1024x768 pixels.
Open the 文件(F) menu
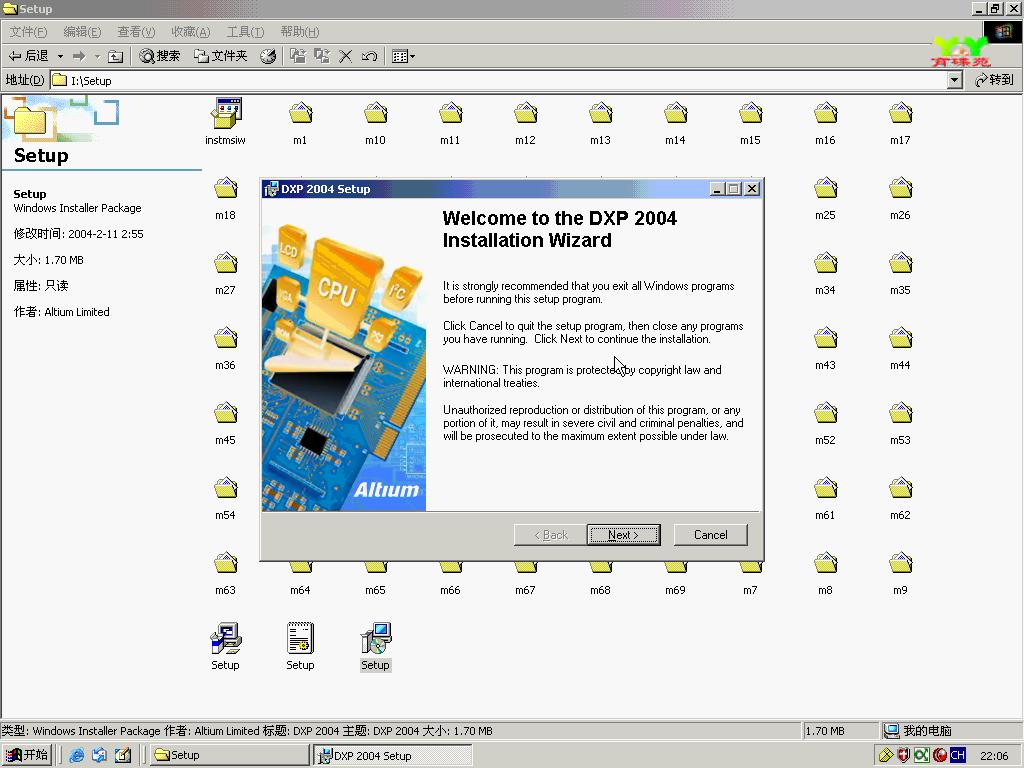tap(28, 31)
